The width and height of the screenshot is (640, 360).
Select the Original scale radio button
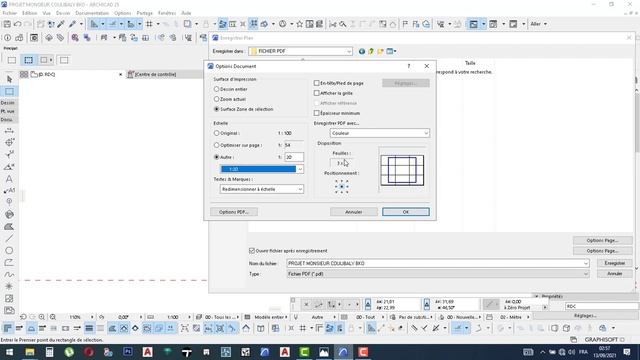point(217,133)
